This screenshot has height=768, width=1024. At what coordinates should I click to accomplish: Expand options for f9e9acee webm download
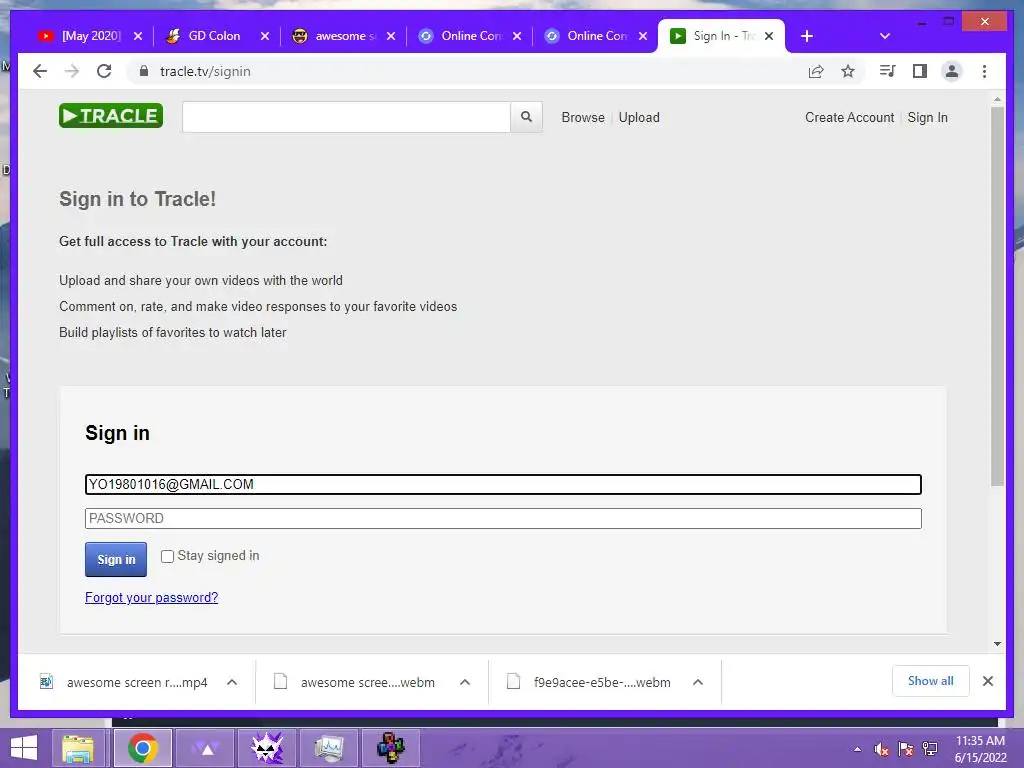(697, 682)
